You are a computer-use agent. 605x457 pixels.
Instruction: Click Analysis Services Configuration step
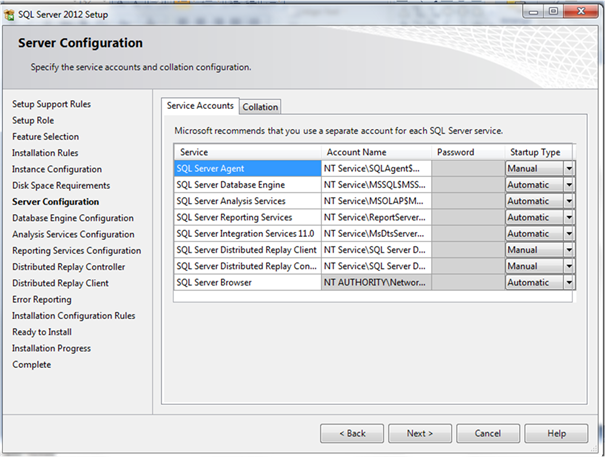[73, 234]
